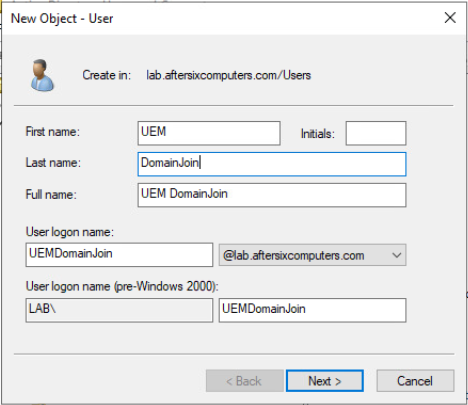This screenshot has width=468, height=405.
Task: Click the Initials label
Action: pos(318,134)
